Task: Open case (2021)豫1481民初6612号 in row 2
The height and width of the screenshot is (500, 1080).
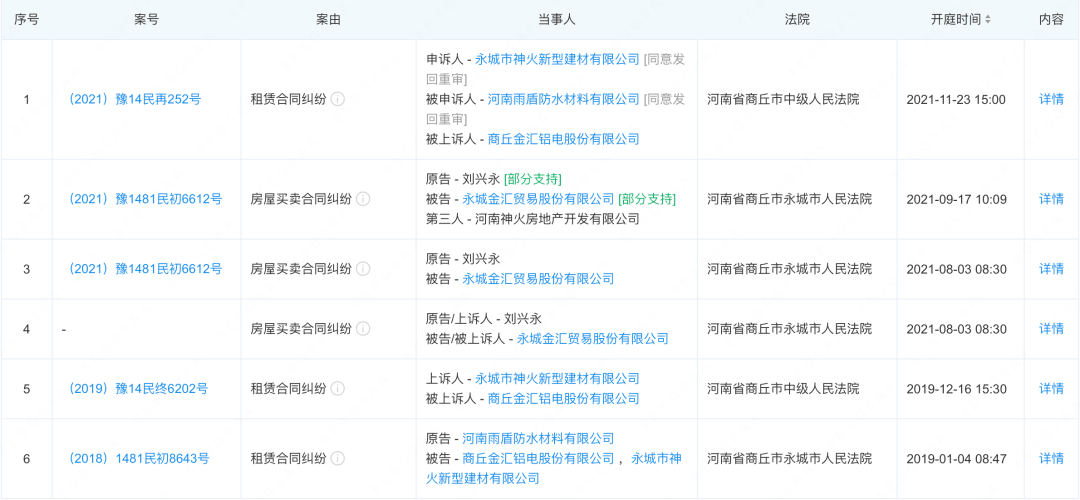Action: pos(145,200)
